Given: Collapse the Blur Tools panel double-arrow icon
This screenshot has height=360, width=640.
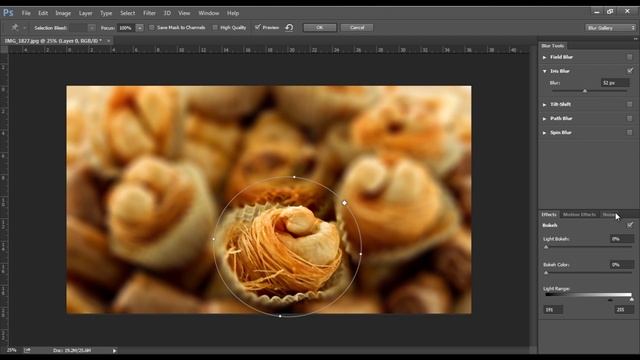Looking at the screenshot, I should (635, 39).
